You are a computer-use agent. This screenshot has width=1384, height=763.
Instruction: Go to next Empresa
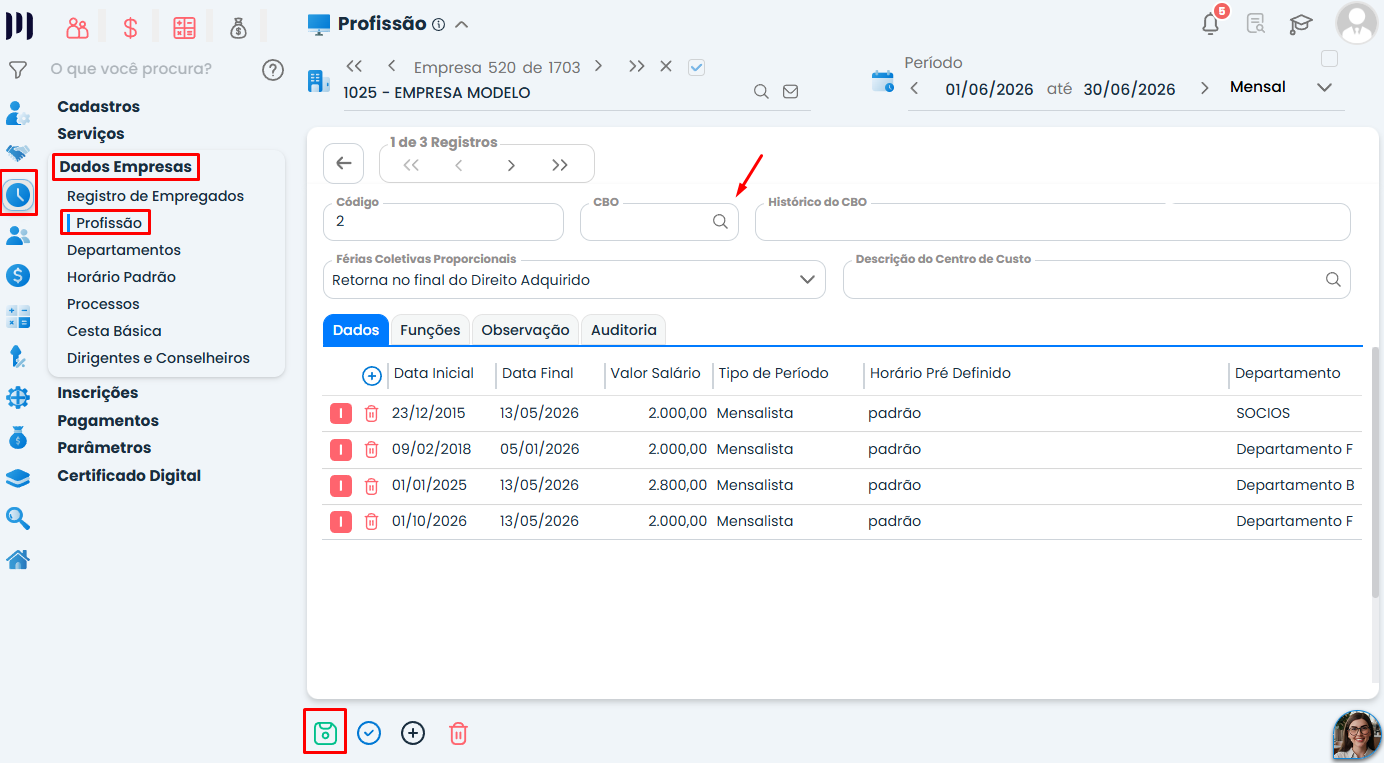tap(598, 66)
